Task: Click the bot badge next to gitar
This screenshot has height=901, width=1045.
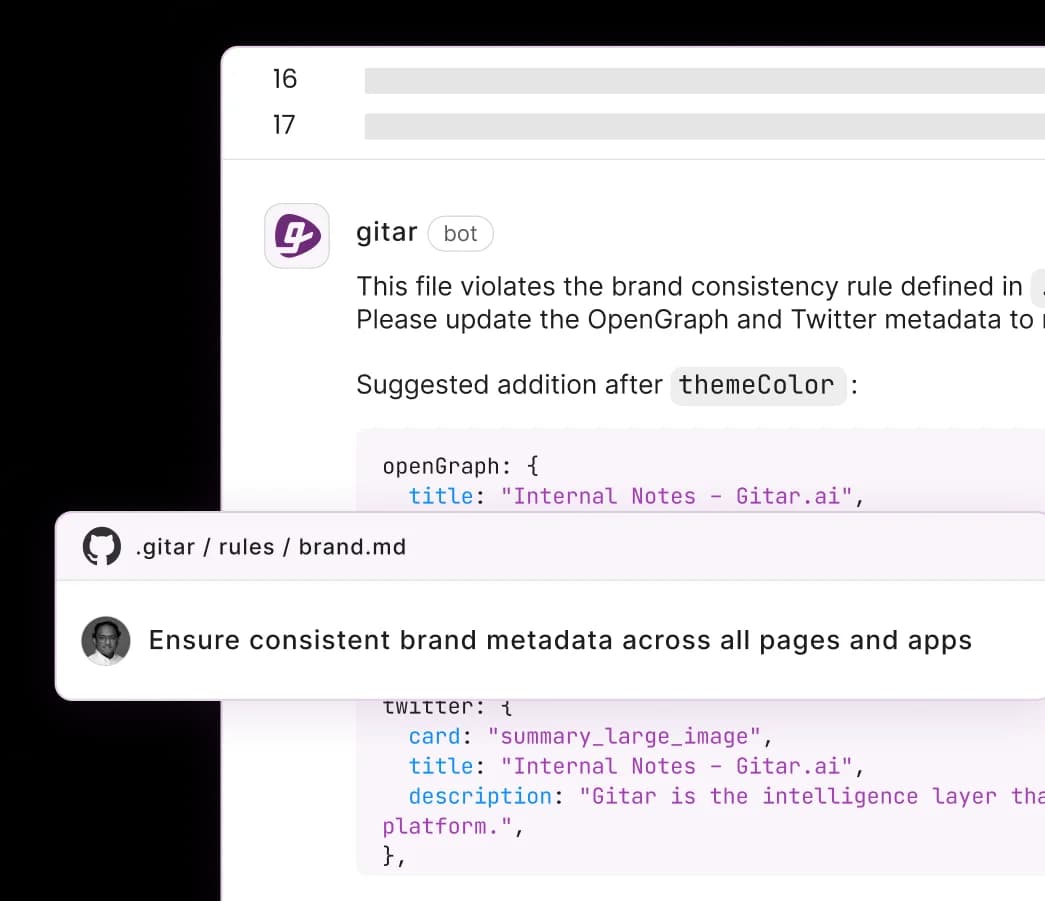Action: (460, 233)
